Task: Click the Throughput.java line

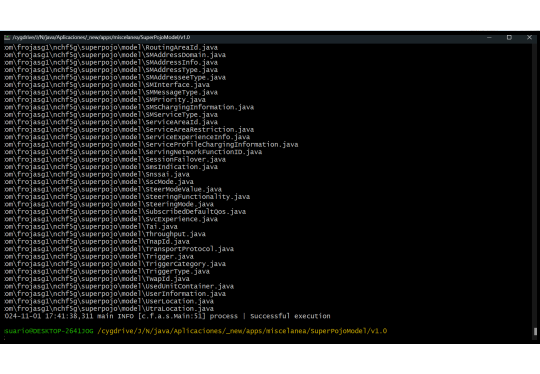Action: [x=105, y=234]
